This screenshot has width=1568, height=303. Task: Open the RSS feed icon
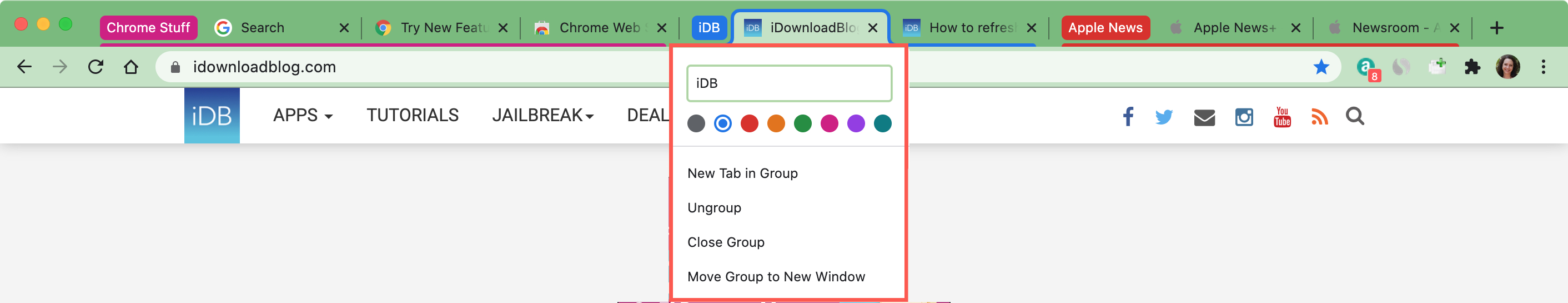[1319, 116]
